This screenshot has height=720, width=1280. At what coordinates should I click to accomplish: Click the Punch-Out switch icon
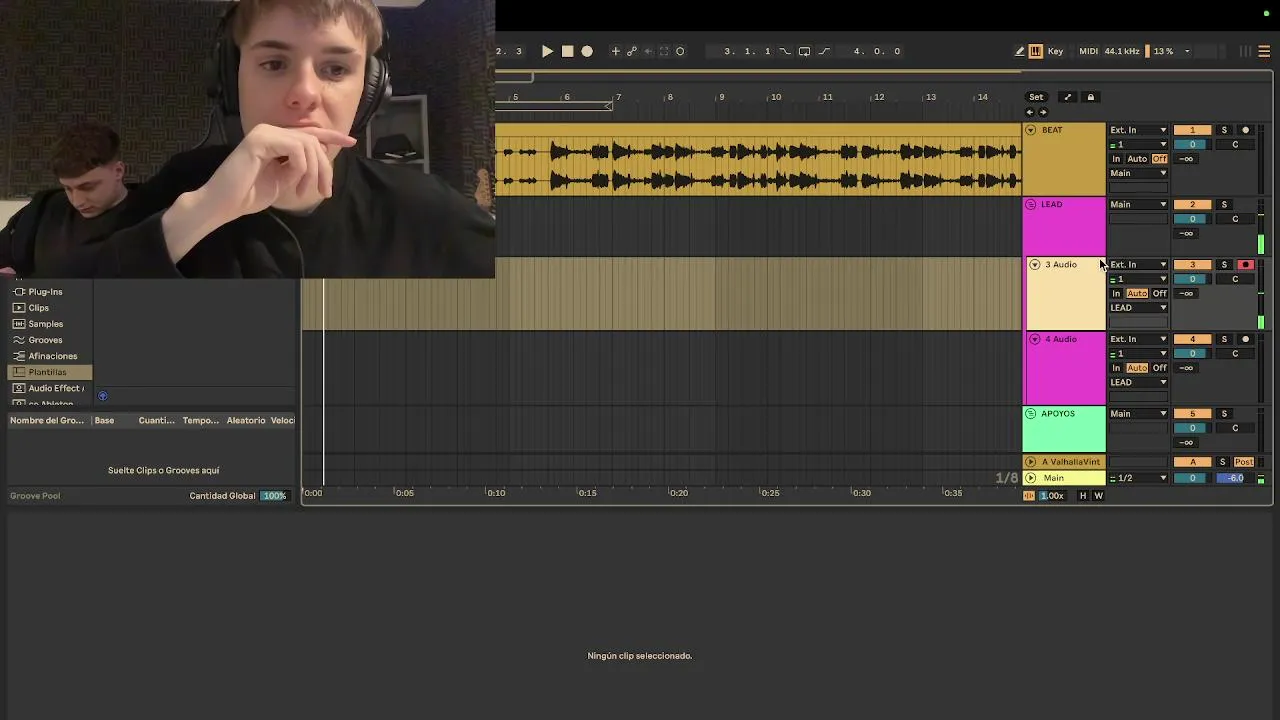(x=824, y=51)
